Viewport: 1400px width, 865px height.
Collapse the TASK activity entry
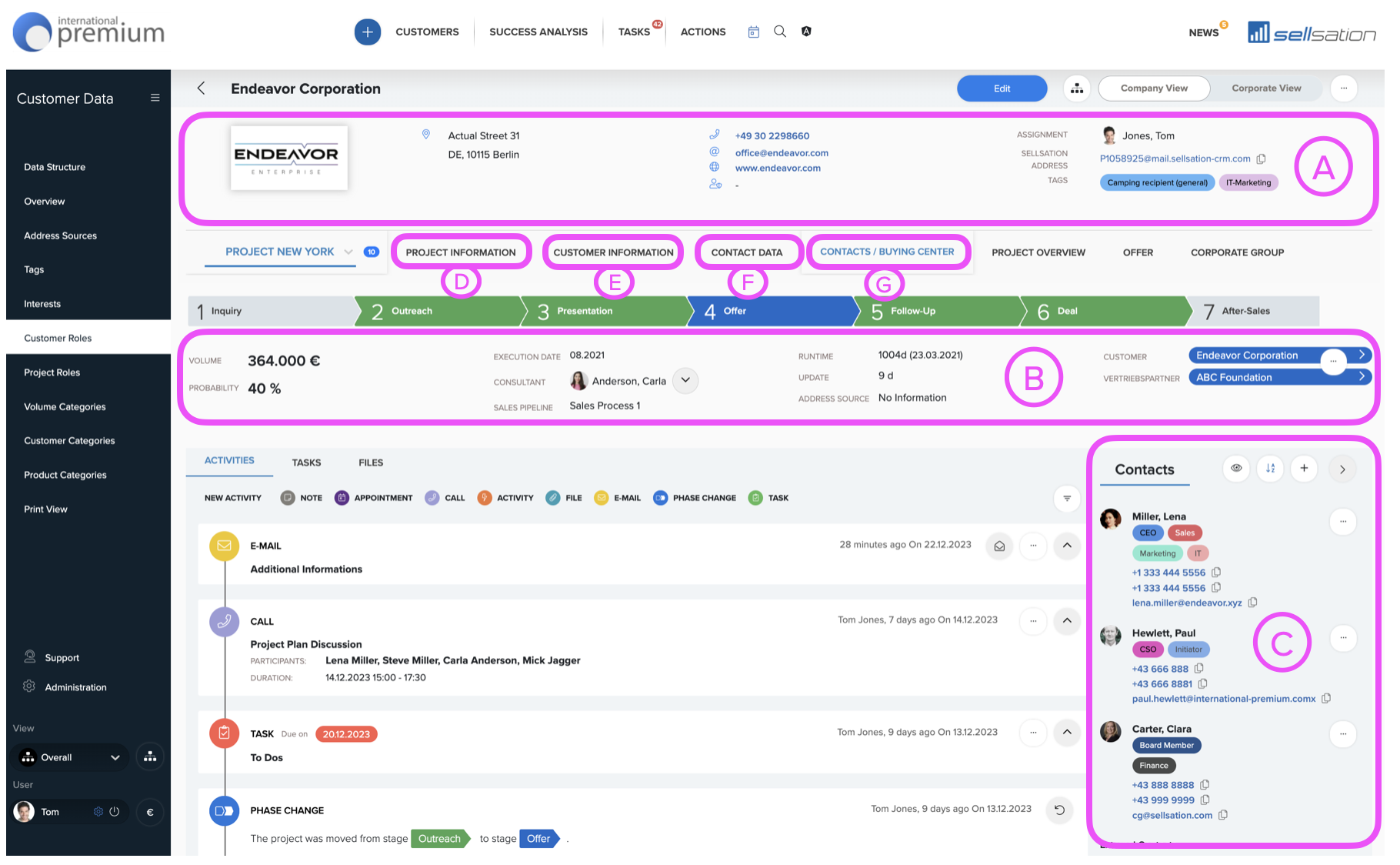point(1067,733)
